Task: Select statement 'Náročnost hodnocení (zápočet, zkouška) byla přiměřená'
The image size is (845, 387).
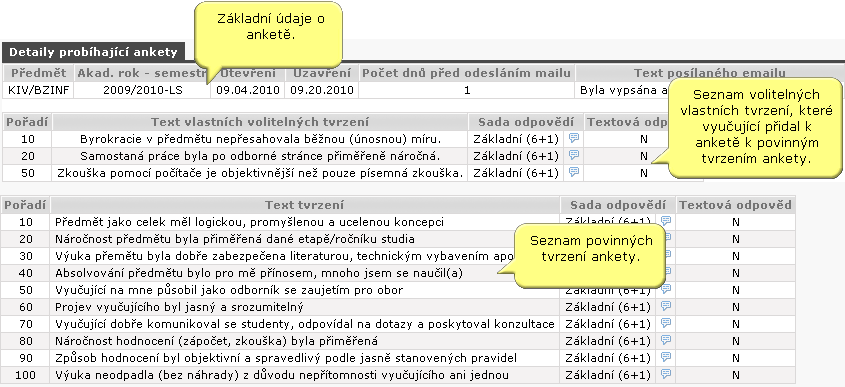Action: 216,341
